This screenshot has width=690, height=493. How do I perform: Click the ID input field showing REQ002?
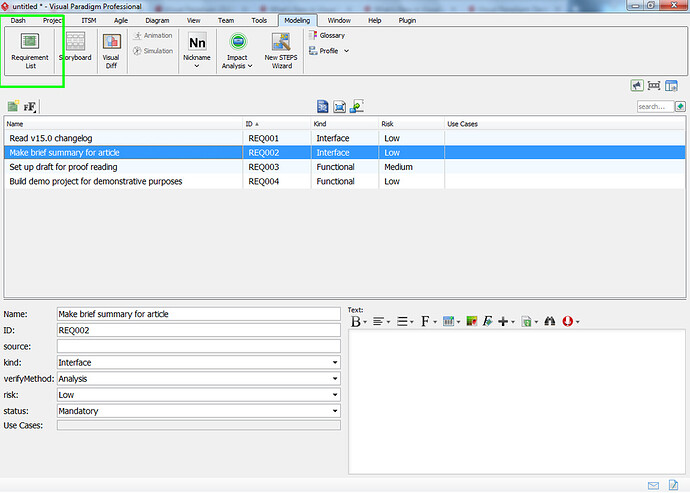(198, 330)
